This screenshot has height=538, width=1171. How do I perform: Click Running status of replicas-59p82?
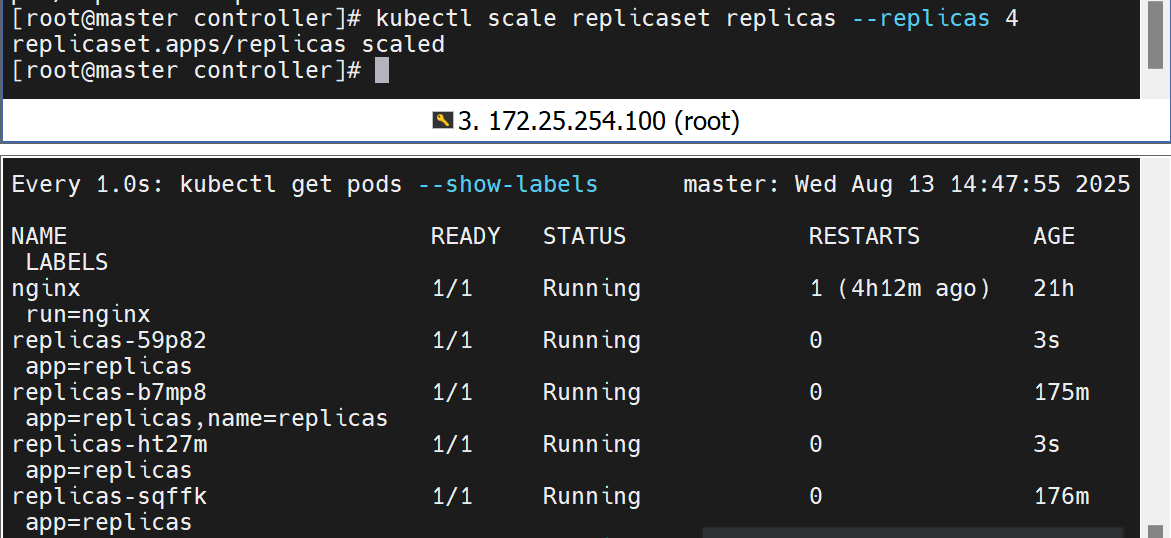coord(591,340)
